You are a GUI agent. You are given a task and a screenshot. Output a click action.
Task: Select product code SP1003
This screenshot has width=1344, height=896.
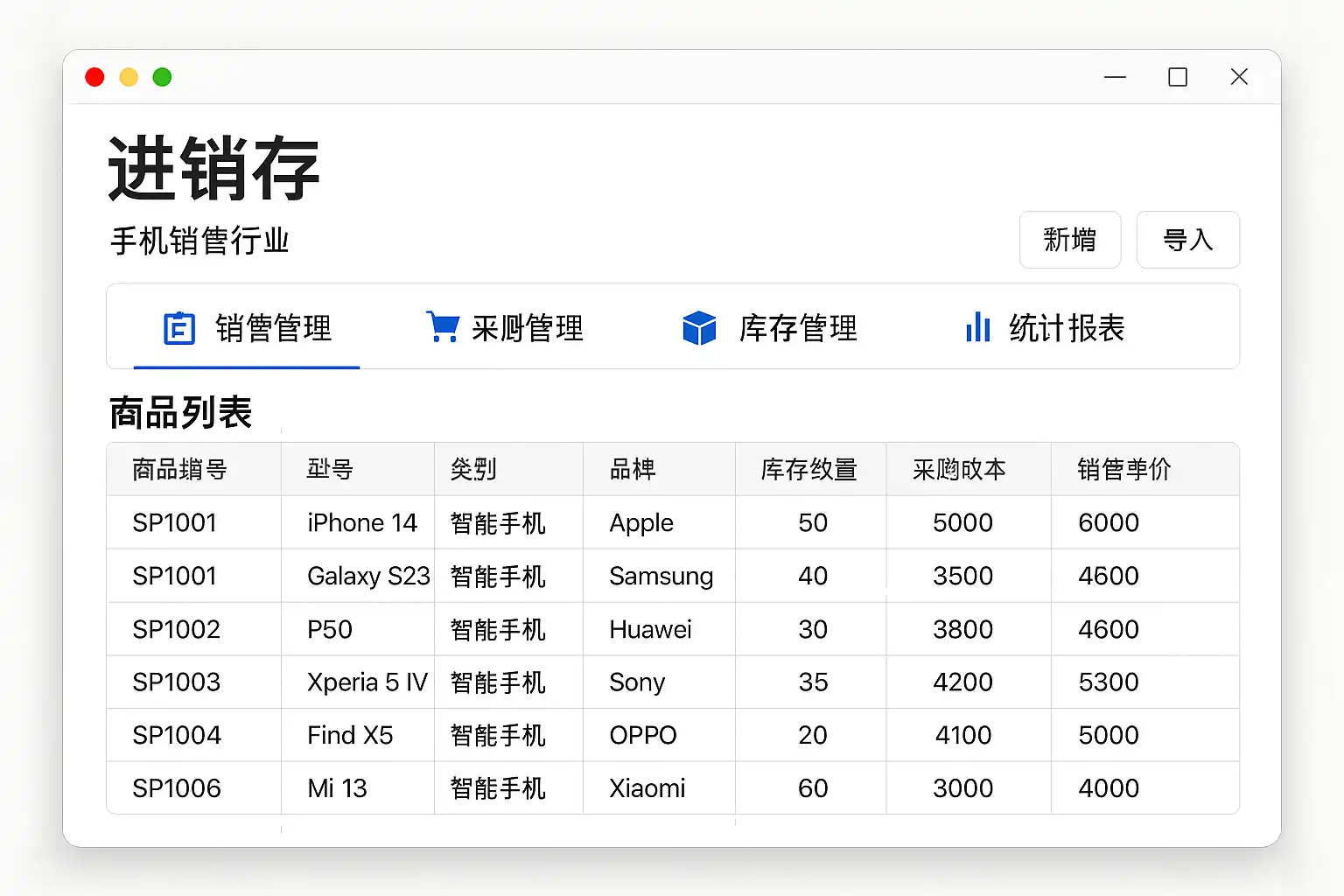(176, 682)
